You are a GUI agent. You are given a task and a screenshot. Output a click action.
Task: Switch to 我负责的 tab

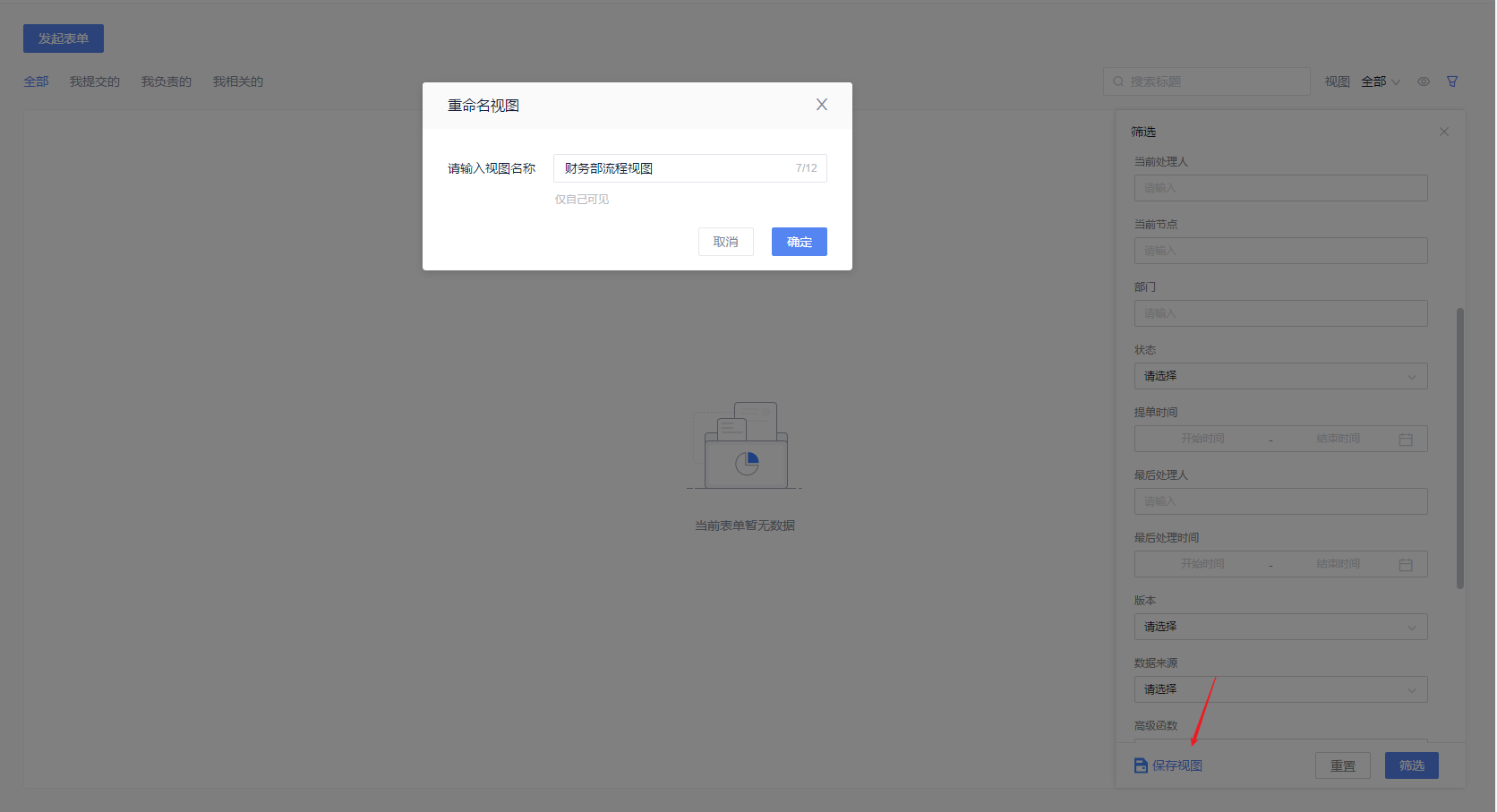pyautogui.click(x=166, y=81)
